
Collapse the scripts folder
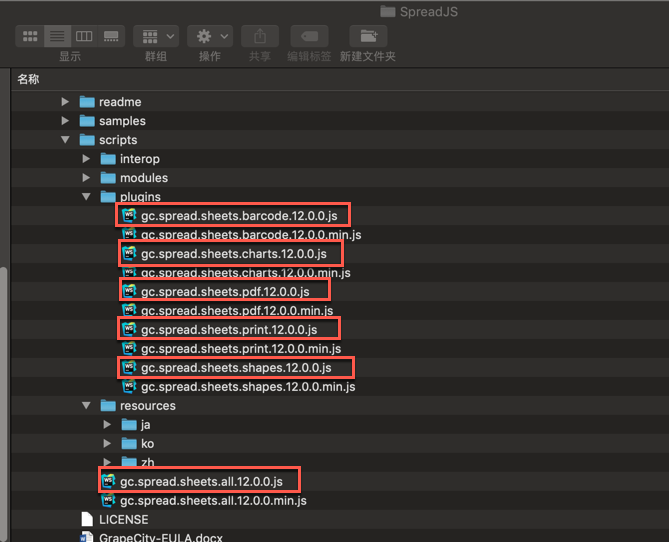66,140
